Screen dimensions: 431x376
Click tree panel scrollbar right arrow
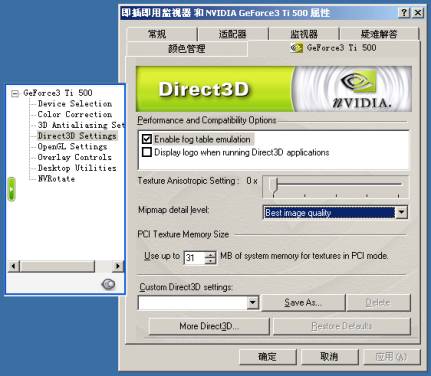click(x=118, y=266)
